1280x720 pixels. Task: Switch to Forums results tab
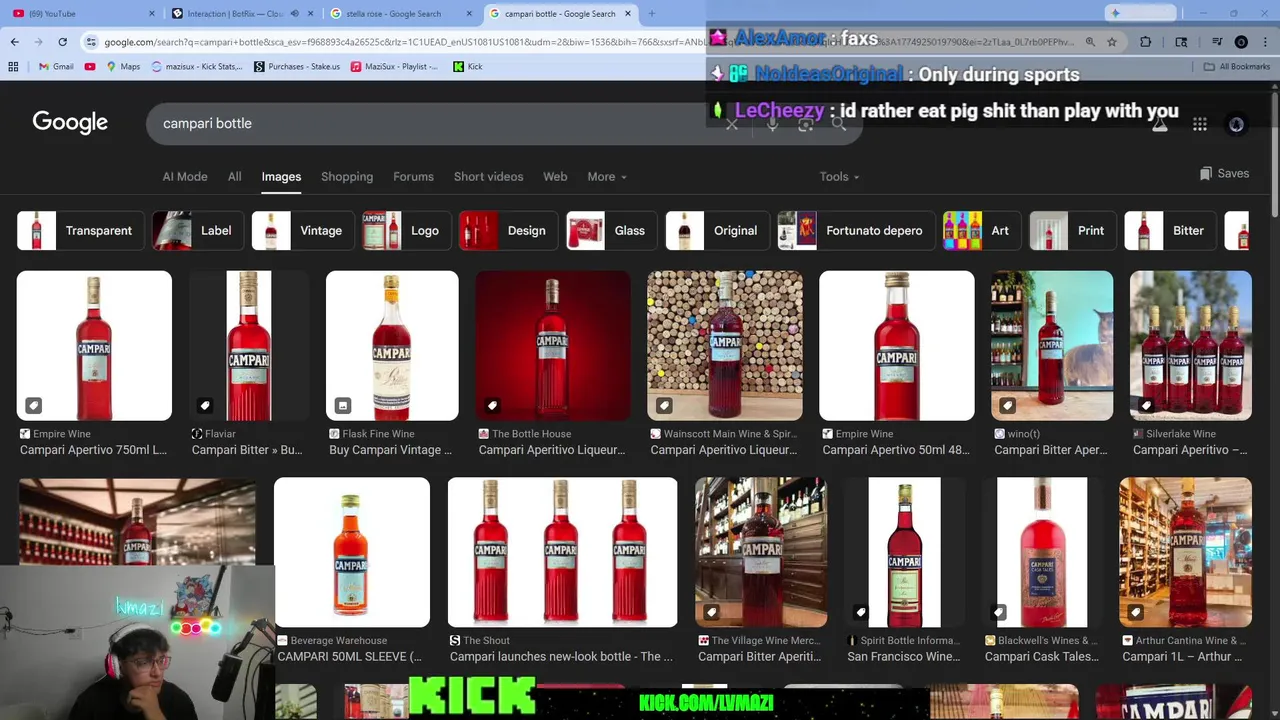coord(413,177)
